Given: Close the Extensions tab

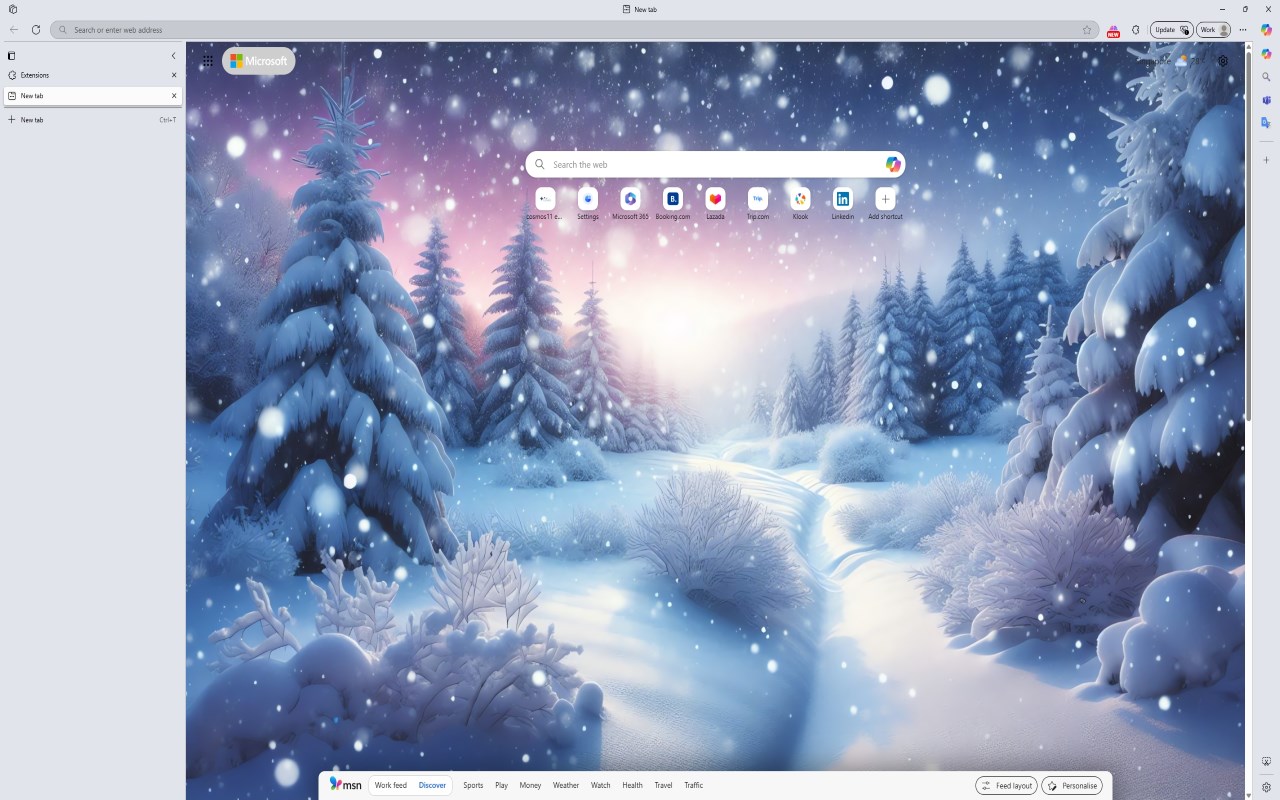Looking at the screenshot, I should [174, 75].
